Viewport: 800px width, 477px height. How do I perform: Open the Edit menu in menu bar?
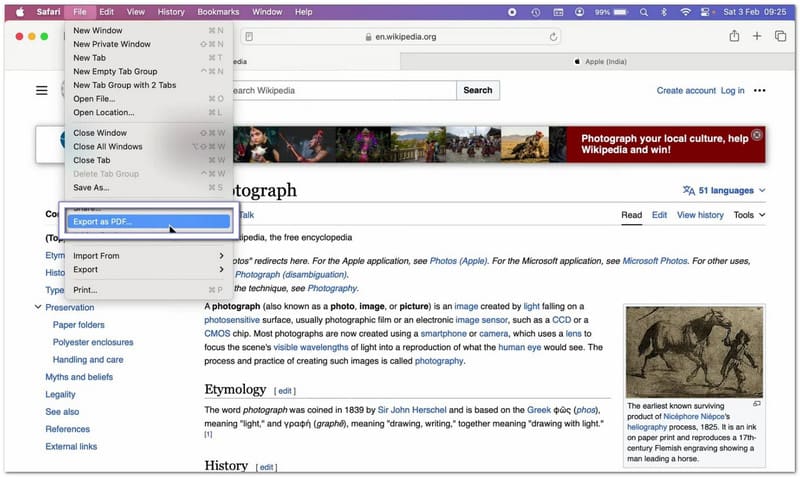(x=106, y=12)
